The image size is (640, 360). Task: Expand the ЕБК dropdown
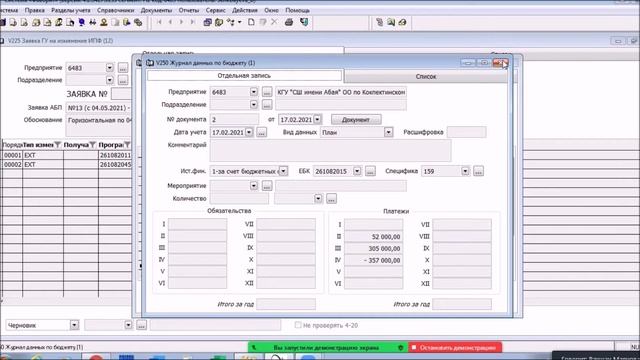357,171
